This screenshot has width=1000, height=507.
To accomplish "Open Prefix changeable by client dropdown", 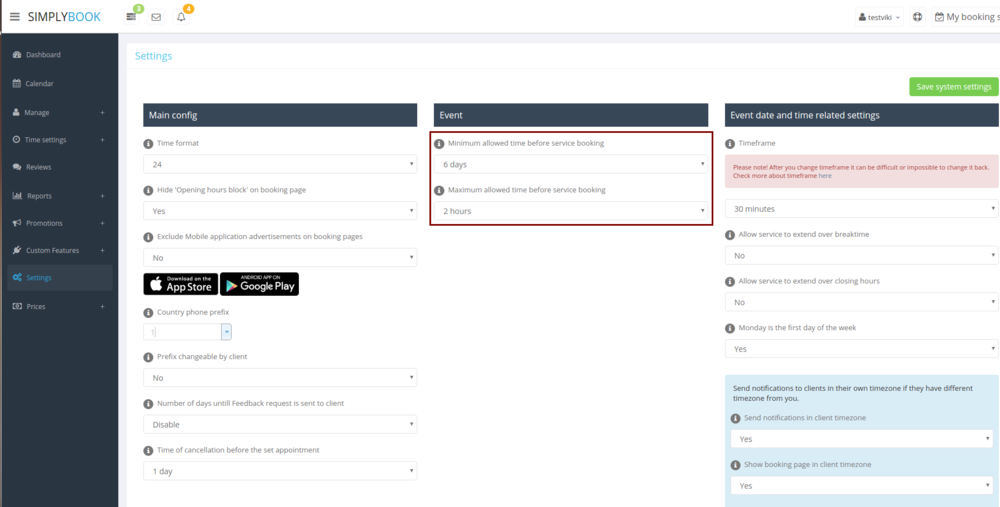I will point(280,378).
